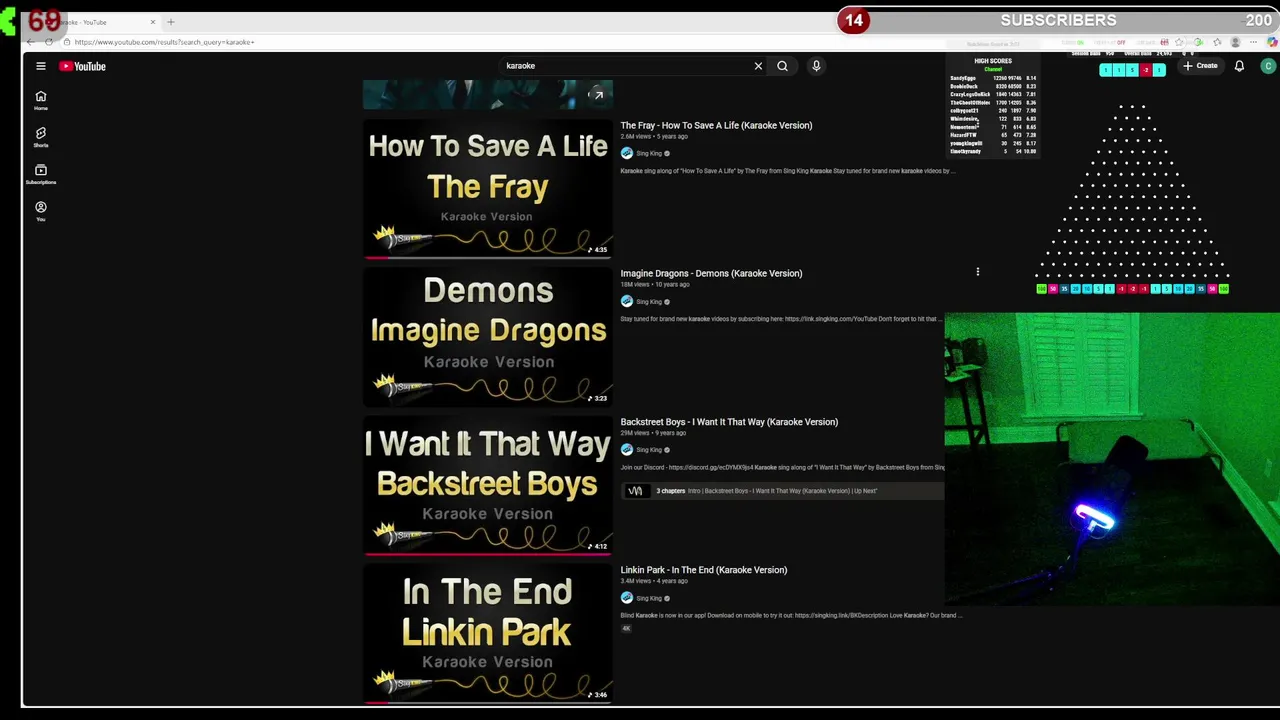Image resolution: width=1280 pixels, height=720 pixels.
Task: Go to Home in YouTube sidebar
Action: [41, 100]
